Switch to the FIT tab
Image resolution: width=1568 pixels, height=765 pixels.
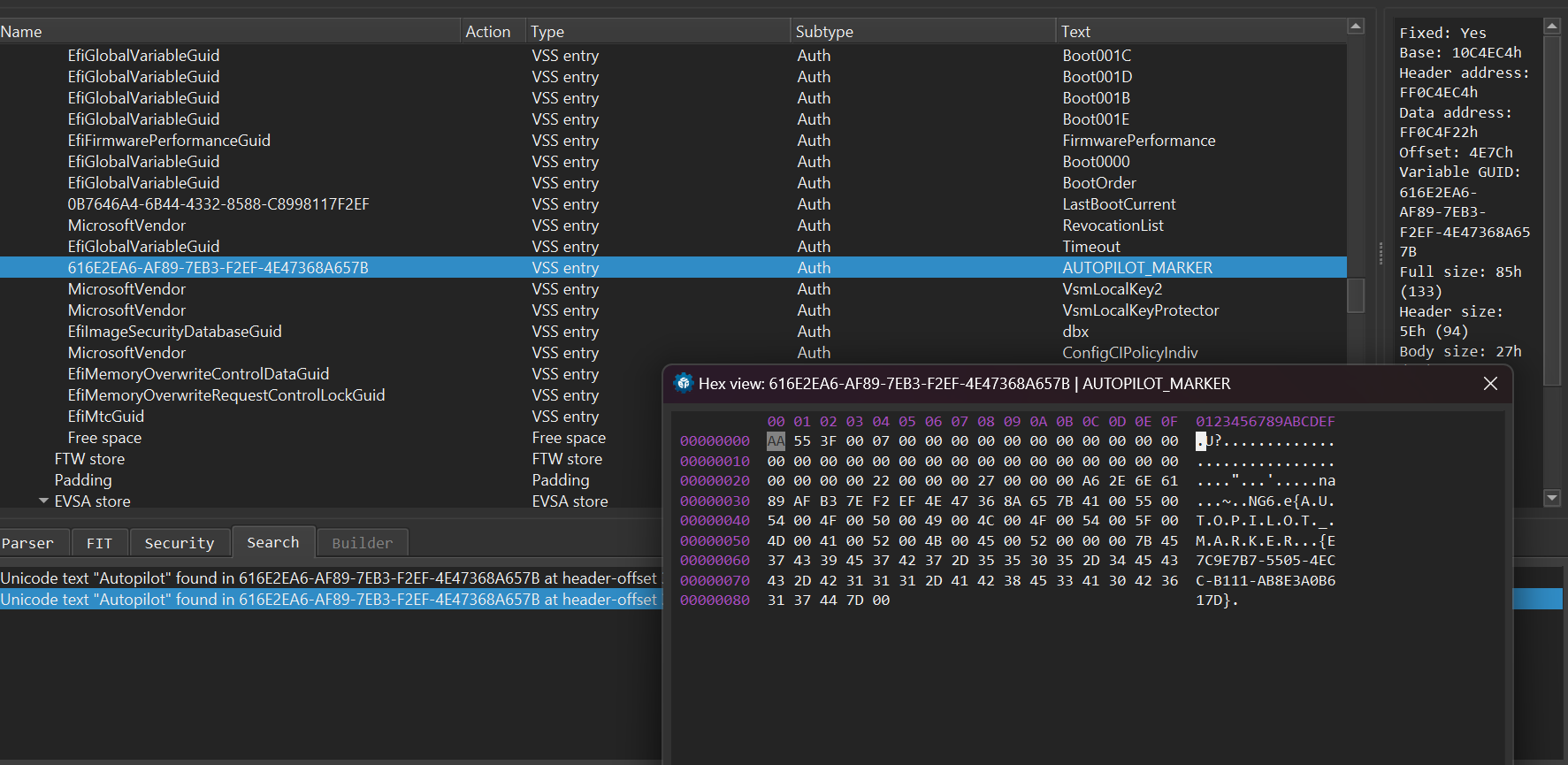(99, 543)
